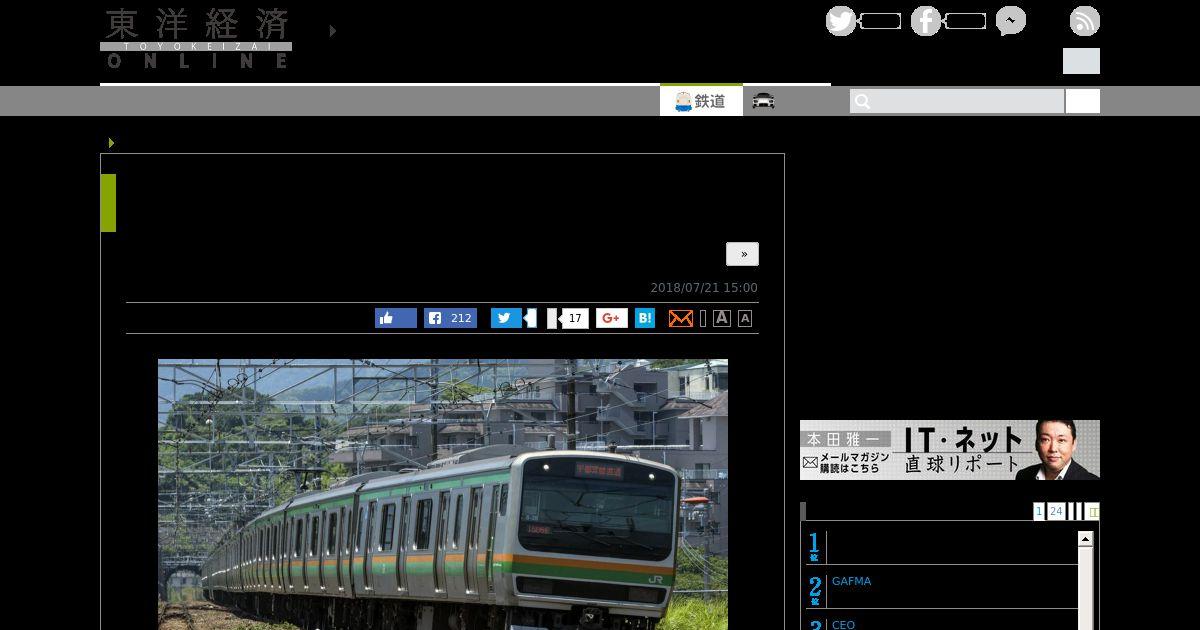The height and width of the screenshot is (630, 1200).
Task: Click the ranking list scroll-up arrow
Action: (x=1085, y=539)
